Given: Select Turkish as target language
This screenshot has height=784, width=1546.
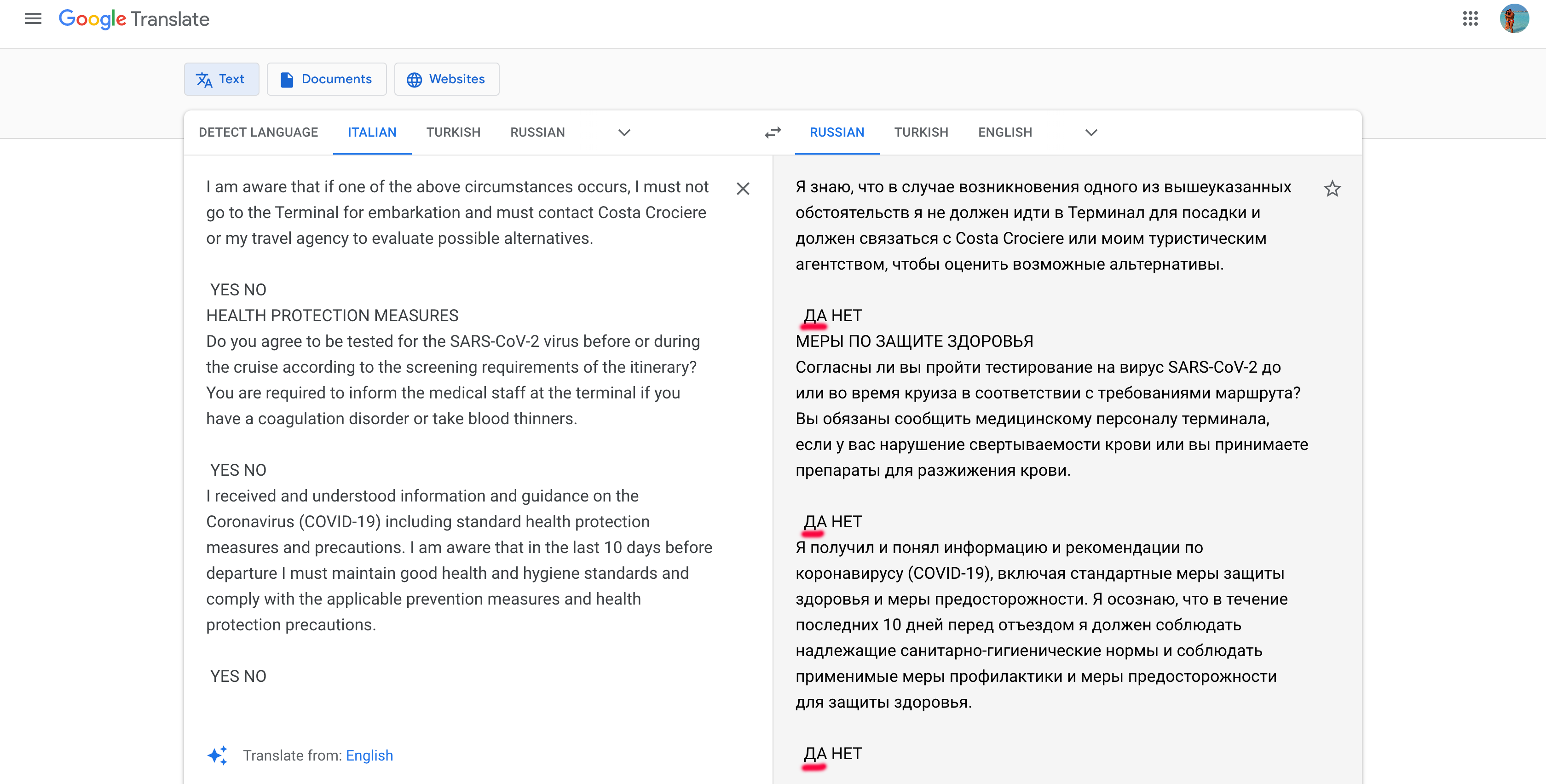Looking at the screenshot, I should point(921,132).
